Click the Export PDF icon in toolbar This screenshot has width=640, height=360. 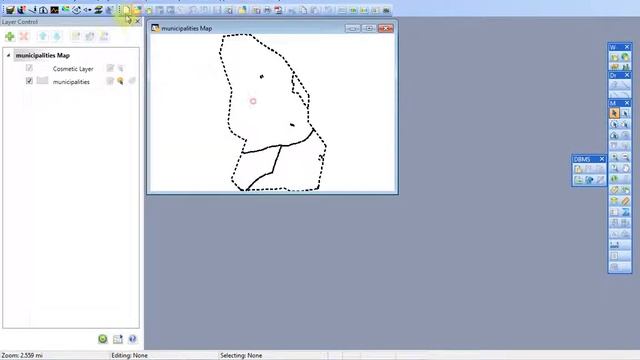tap(278, 10)
